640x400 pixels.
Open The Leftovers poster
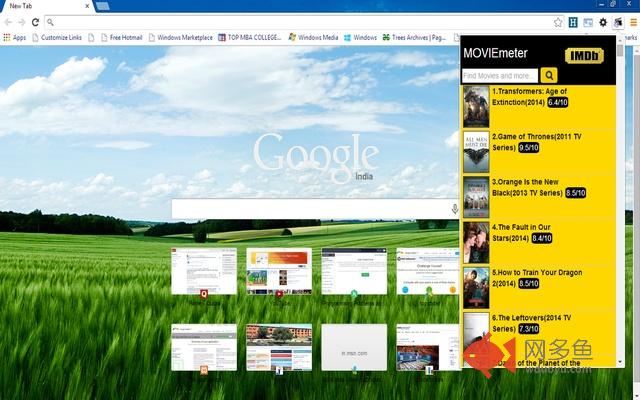(476, 333)
